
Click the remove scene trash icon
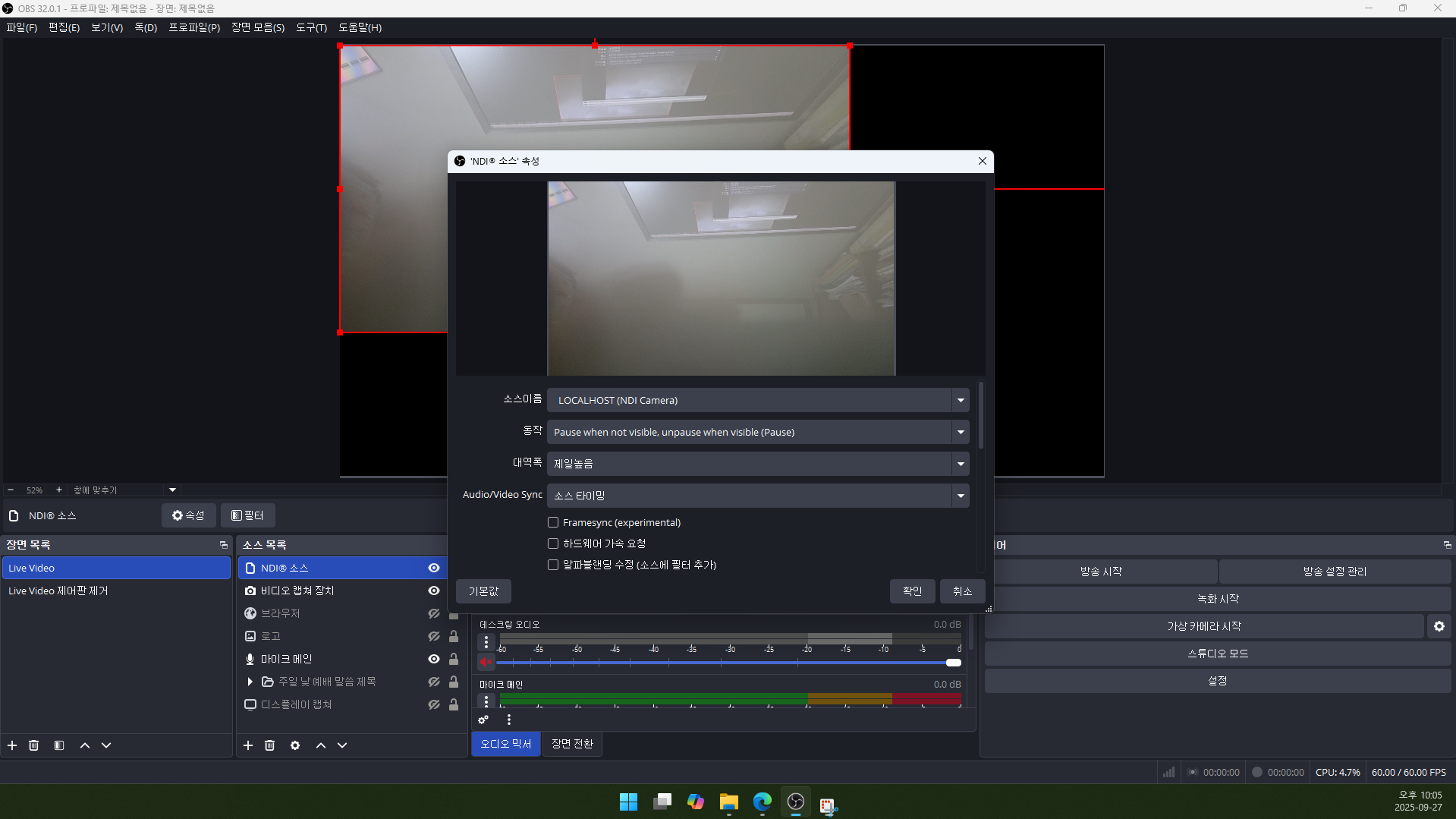[33, 745]
